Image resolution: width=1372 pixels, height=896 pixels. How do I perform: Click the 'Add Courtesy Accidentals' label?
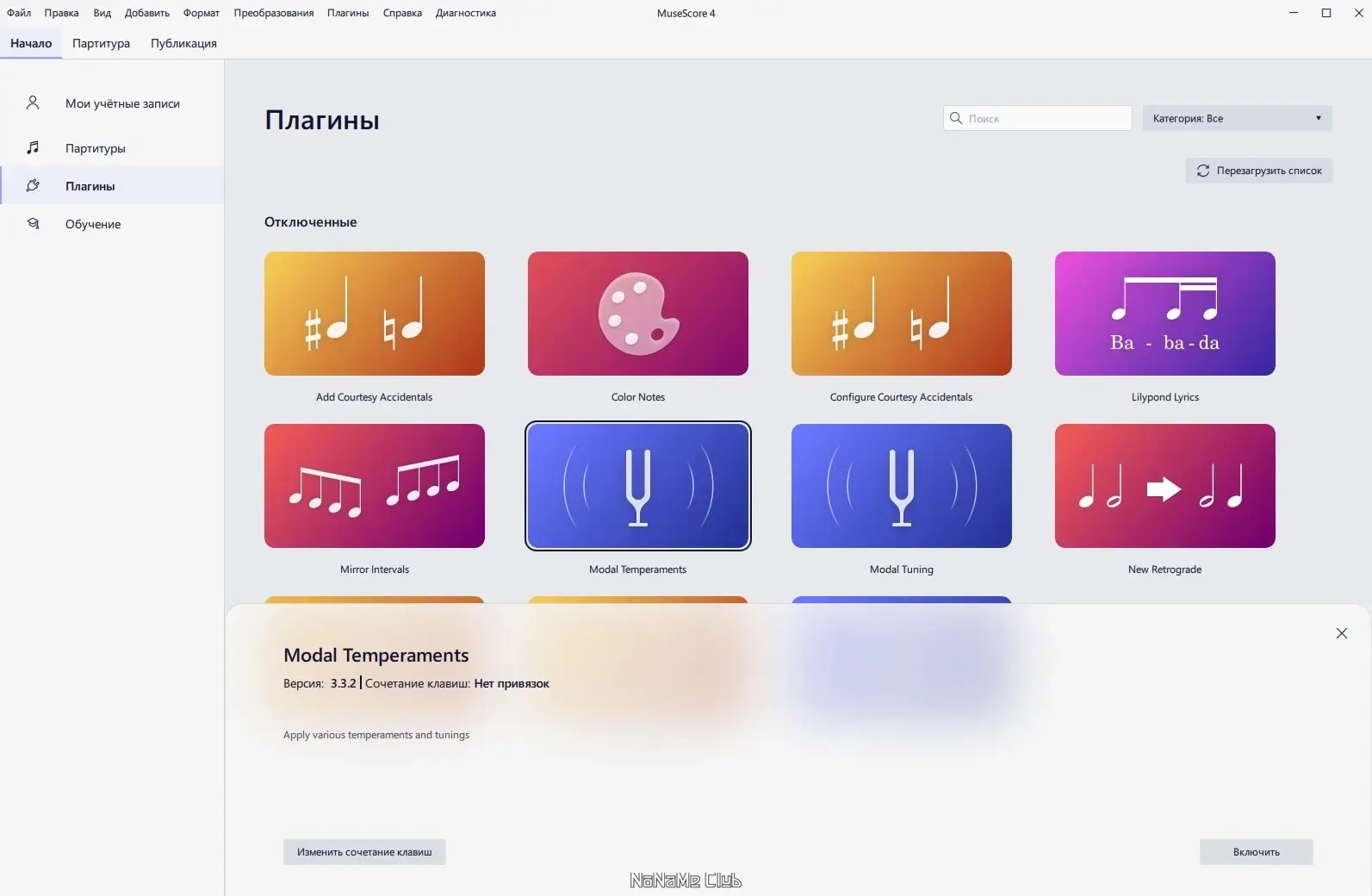point(374,397)
